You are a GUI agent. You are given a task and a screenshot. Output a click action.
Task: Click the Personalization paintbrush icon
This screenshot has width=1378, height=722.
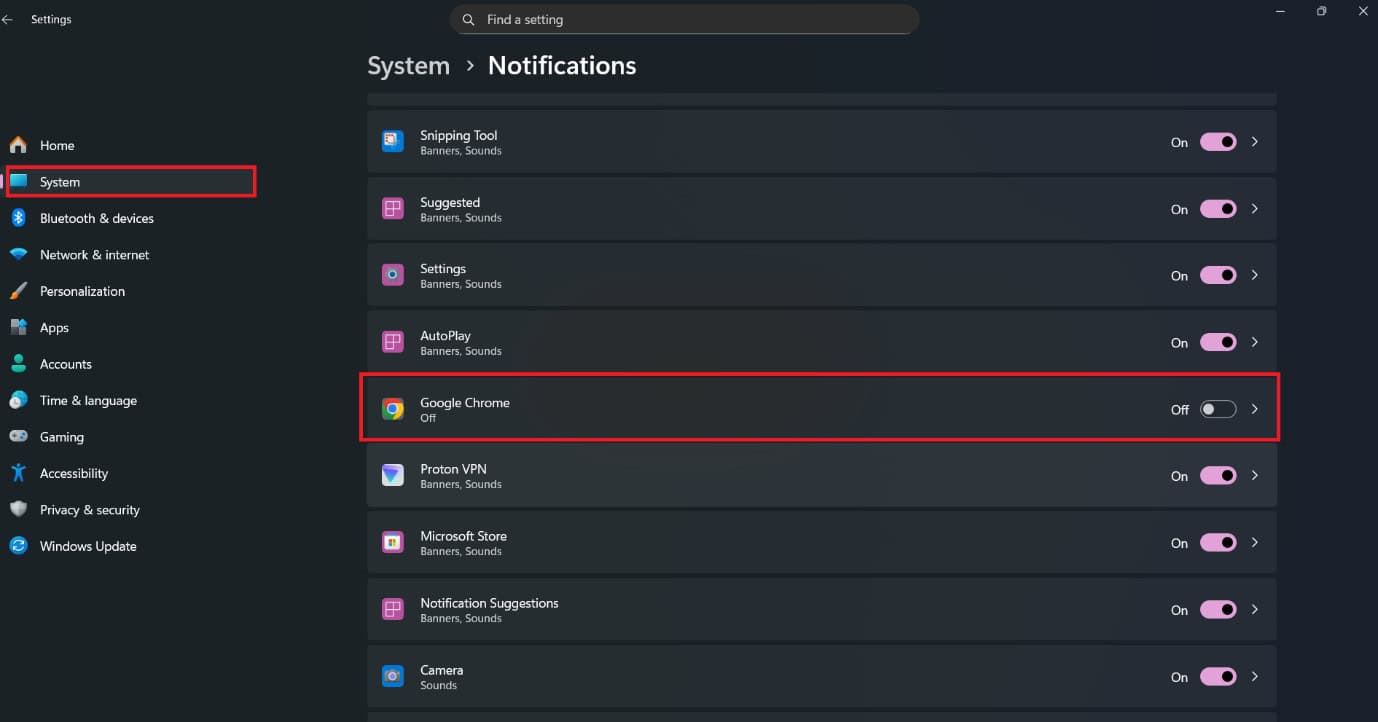[18, 291]
